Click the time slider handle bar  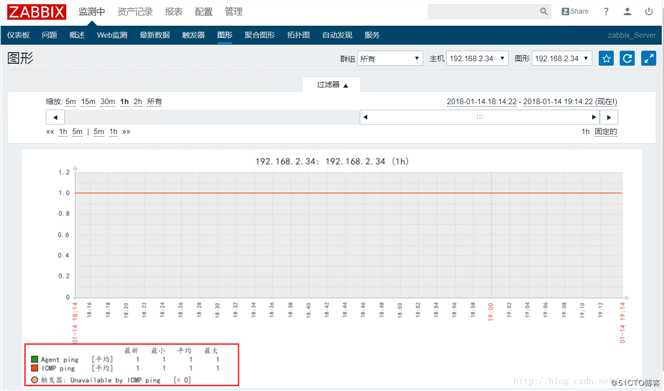pyautogui.click(x=479, y=117)
